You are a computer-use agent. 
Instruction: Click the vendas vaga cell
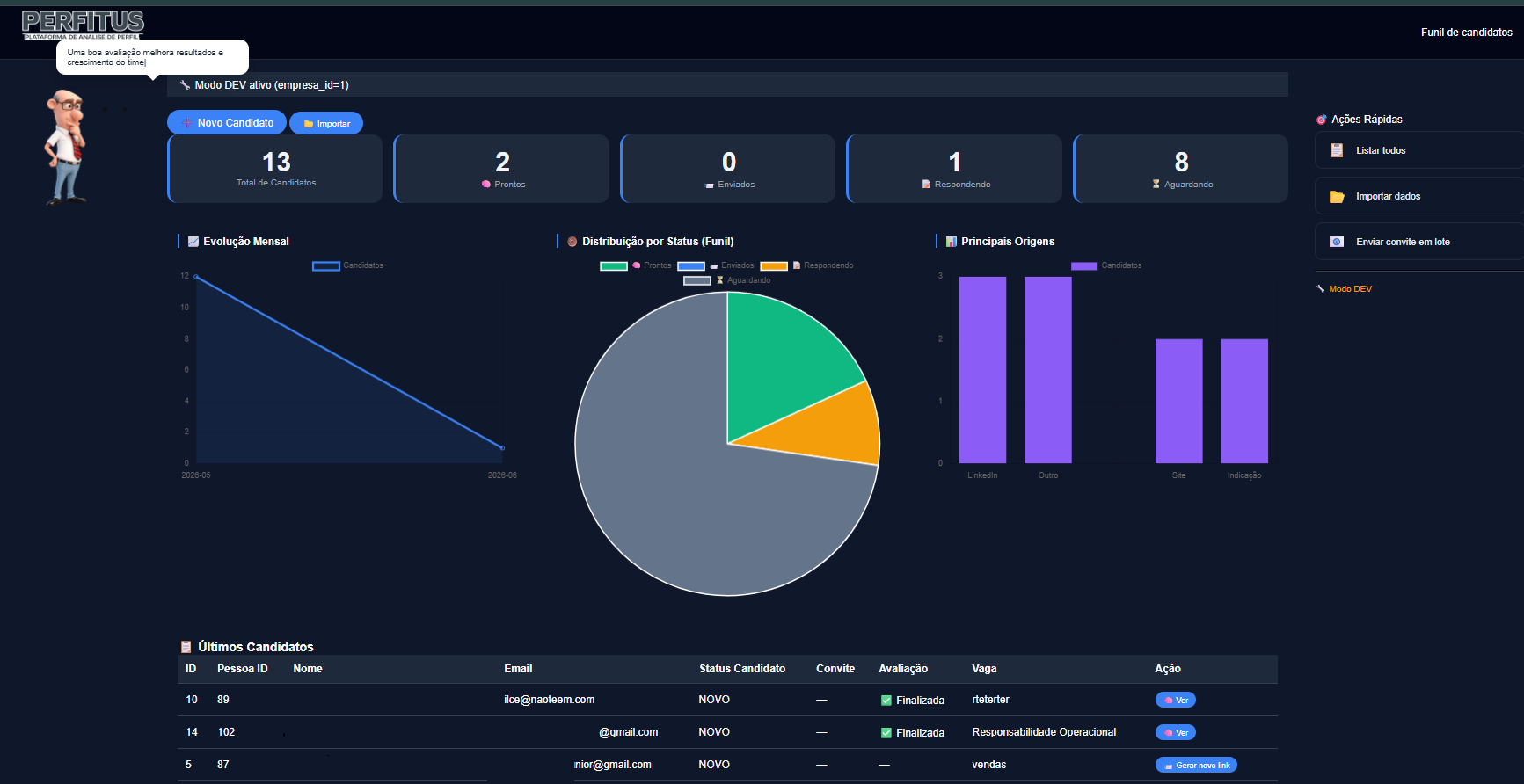(988, 765)
